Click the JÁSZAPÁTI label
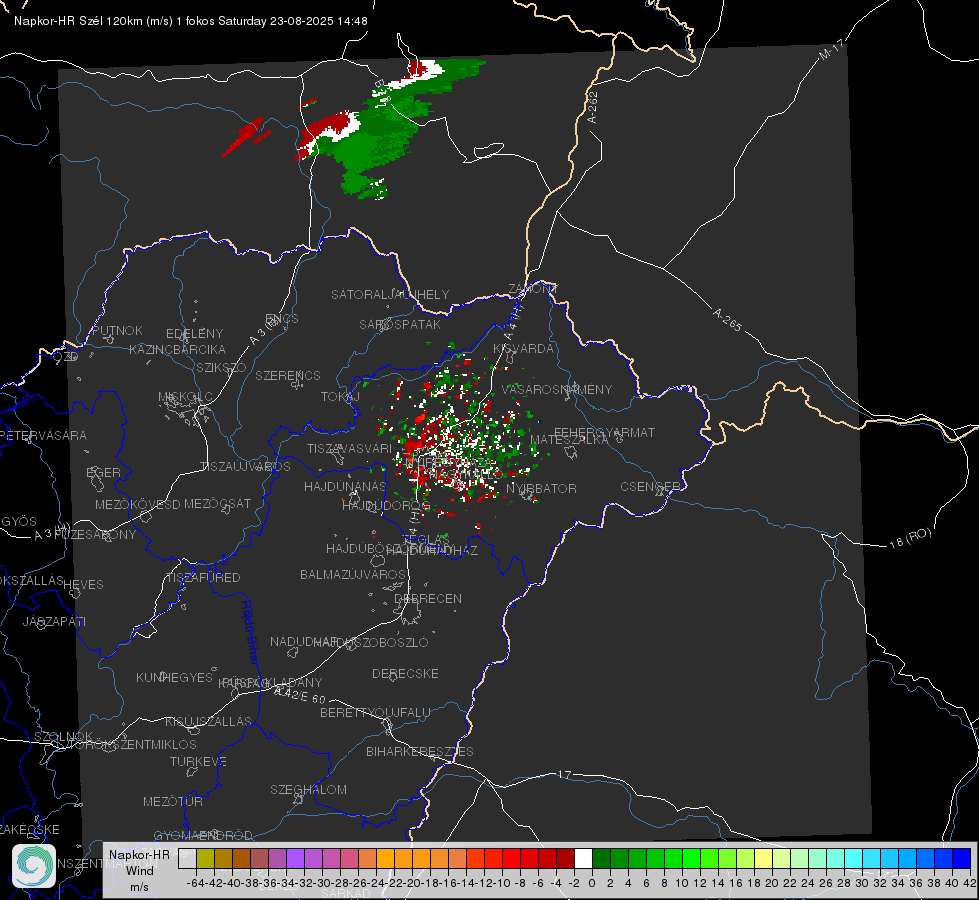Screen dimensions: 979x900 [x=54, y=621]
